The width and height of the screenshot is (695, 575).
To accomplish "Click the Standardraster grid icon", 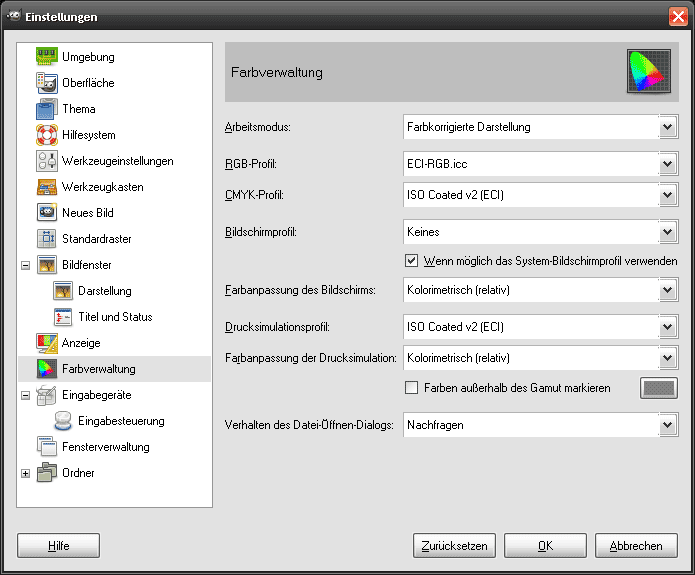I will tap(47, 239).
